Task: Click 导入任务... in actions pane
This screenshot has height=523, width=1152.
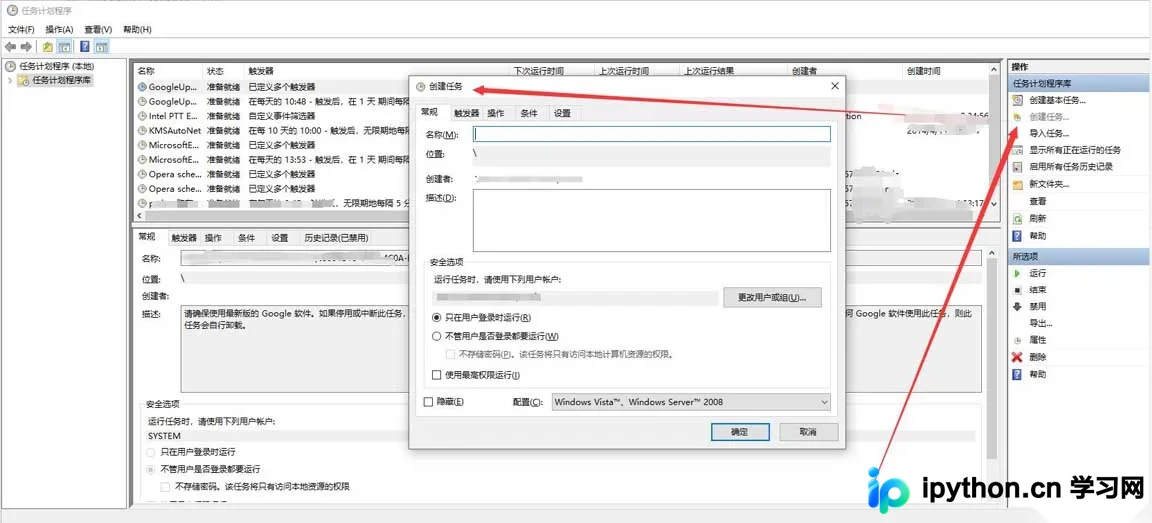Action: tap(1049, 134)
